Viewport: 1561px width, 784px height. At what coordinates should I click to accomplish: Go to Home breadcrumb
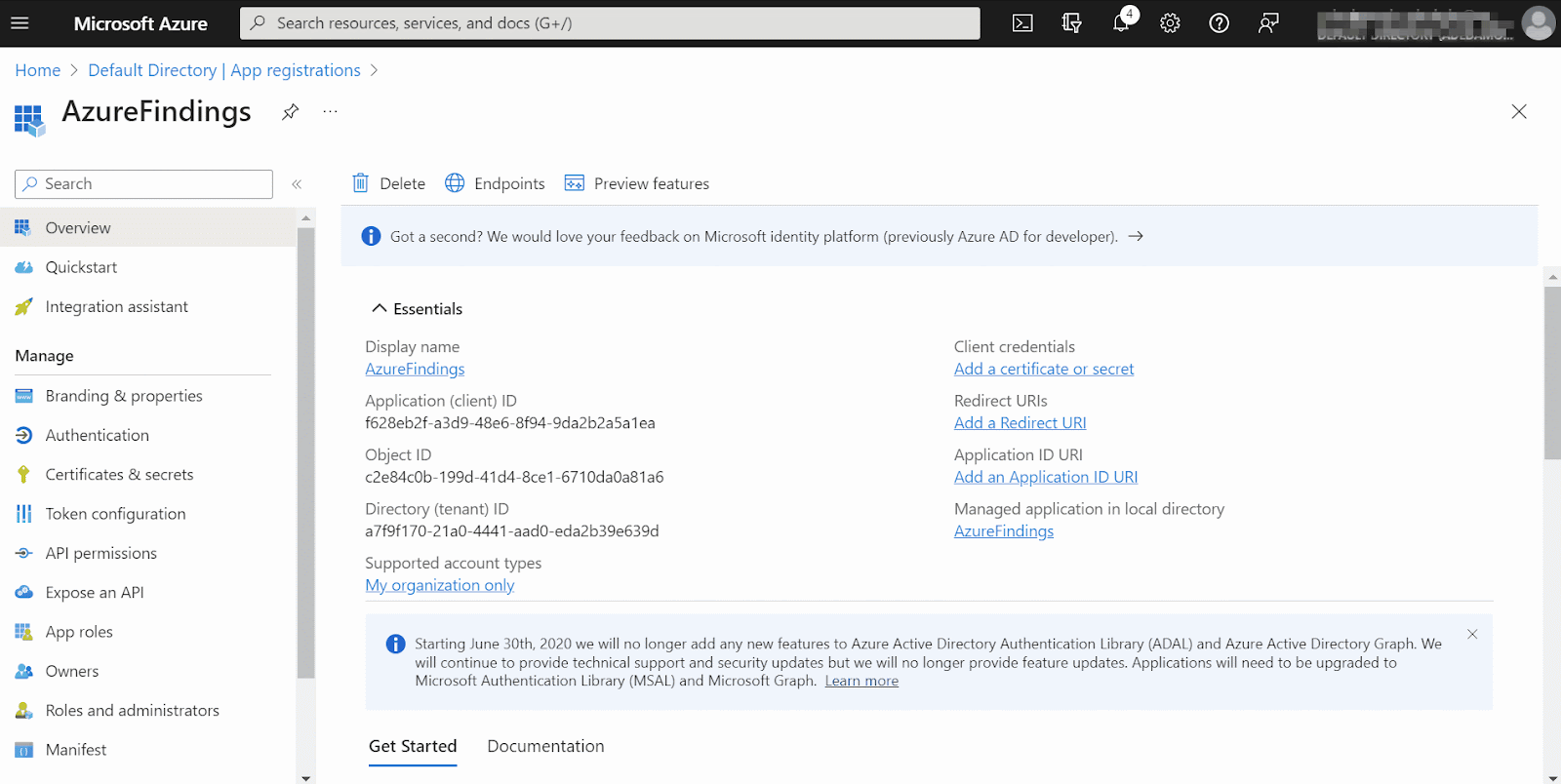pyautogui.click(x=38, y=70)
